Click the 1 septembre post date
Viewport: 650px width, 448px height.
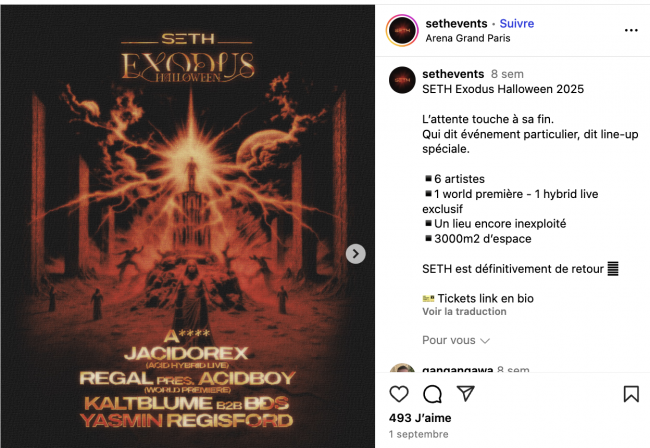click(418, 434)
